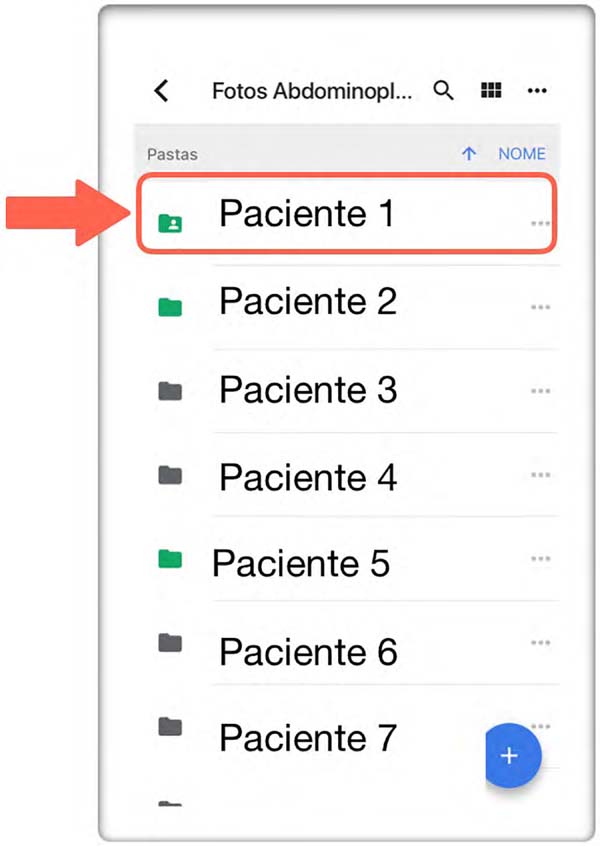600x846 pixels.
Task: Open the Paciente 3 folder
Action: tap(309, 389)
